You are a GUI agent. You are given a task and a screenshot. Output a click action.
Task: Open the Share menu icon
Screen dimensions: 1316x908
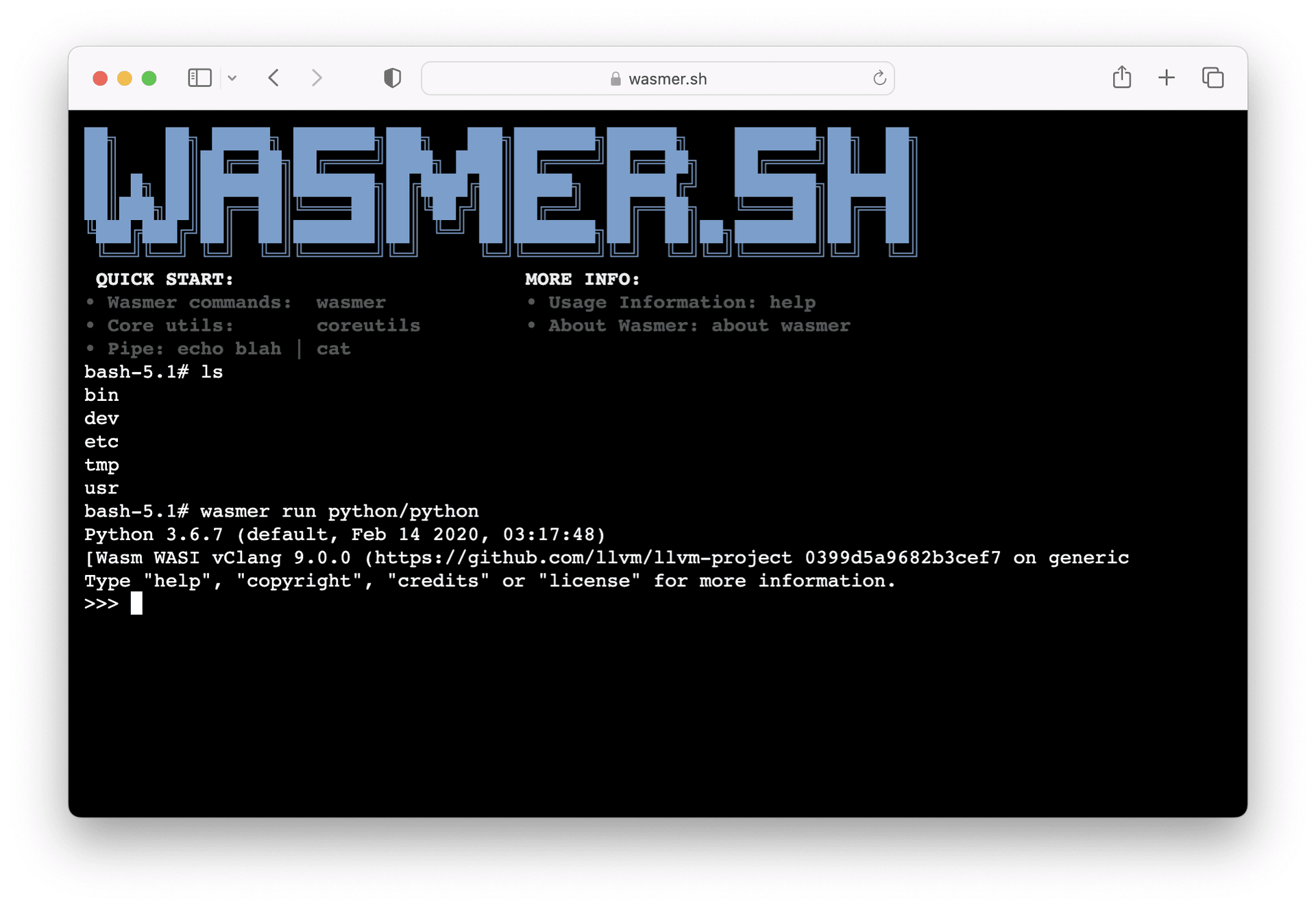(1121, 77)
